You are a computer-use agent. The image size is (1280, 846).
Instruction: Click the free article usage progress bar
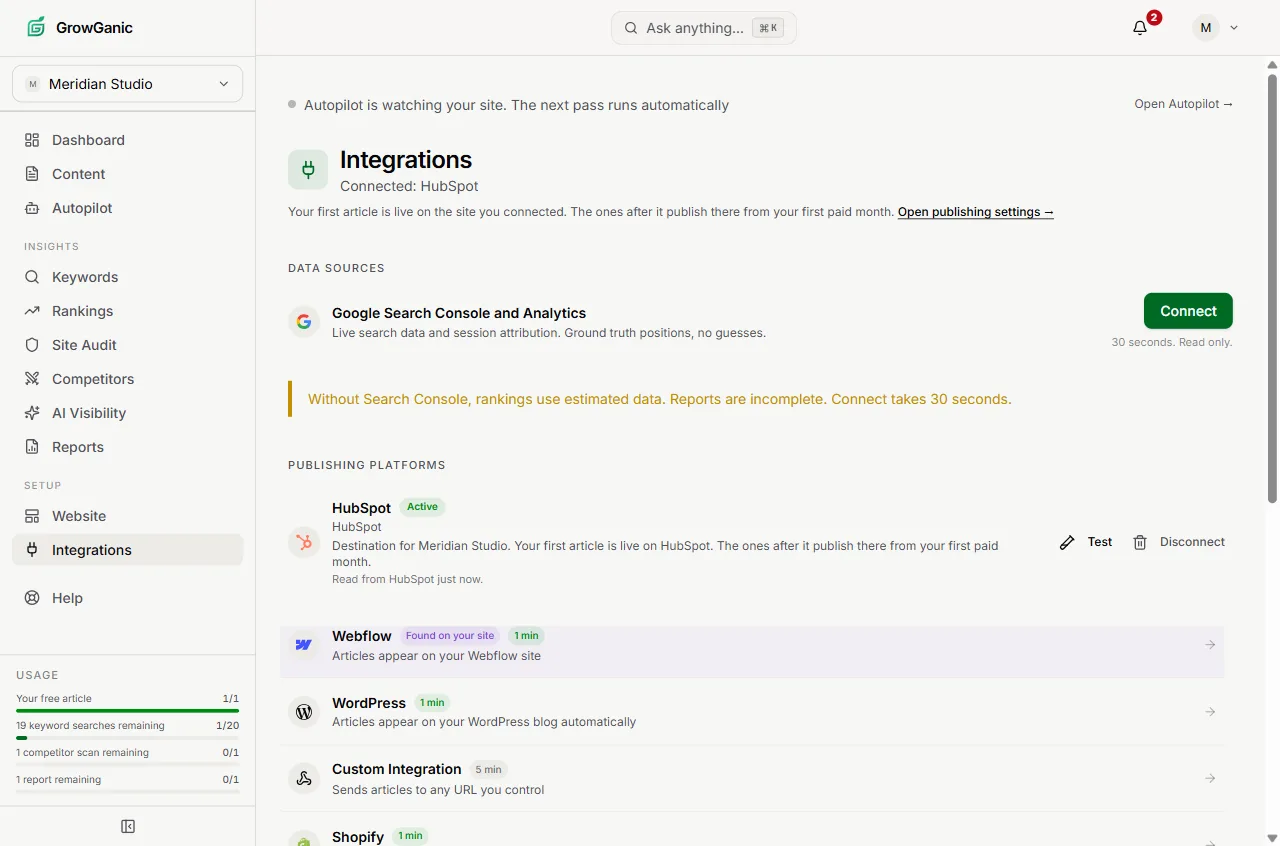(127, 711)
